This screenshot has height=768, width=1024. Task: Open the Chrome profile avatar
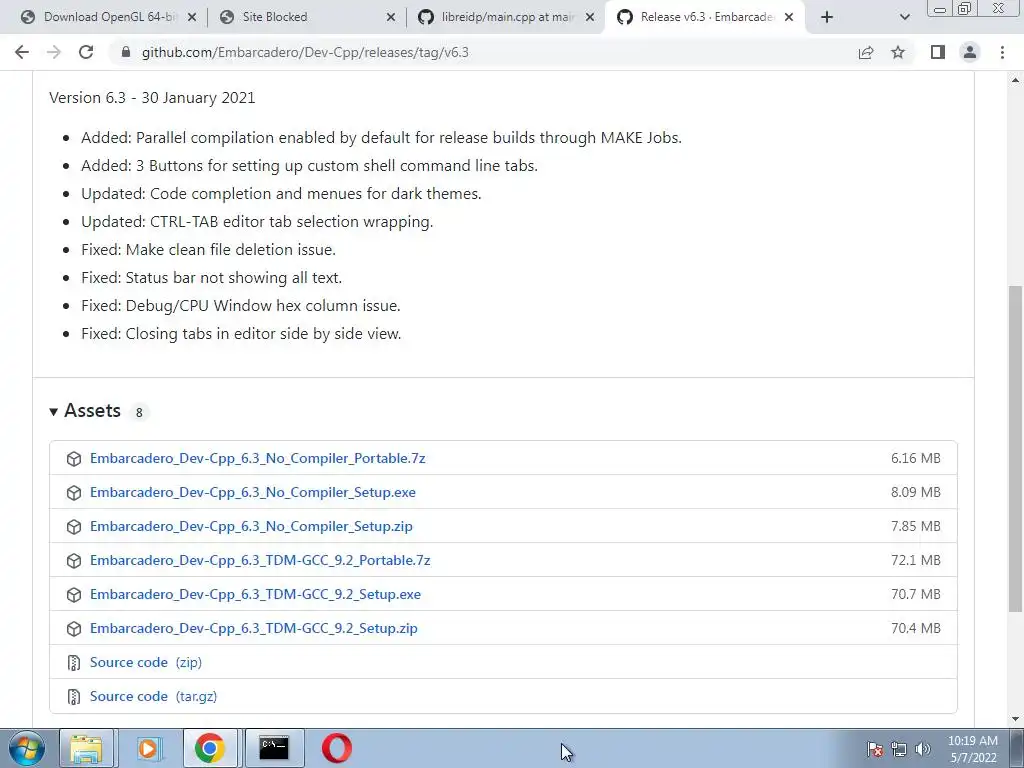point(970,52)
